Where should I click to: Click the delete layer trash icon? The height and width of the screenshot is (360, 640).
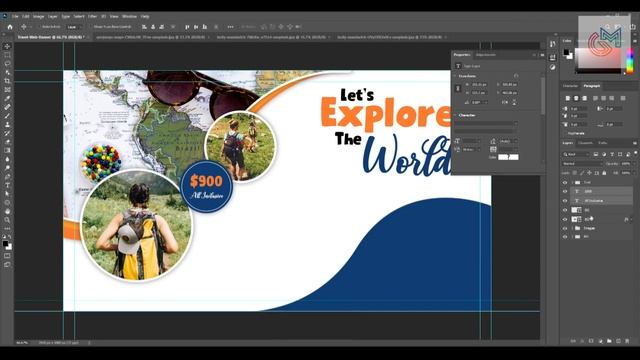(627, 341)
